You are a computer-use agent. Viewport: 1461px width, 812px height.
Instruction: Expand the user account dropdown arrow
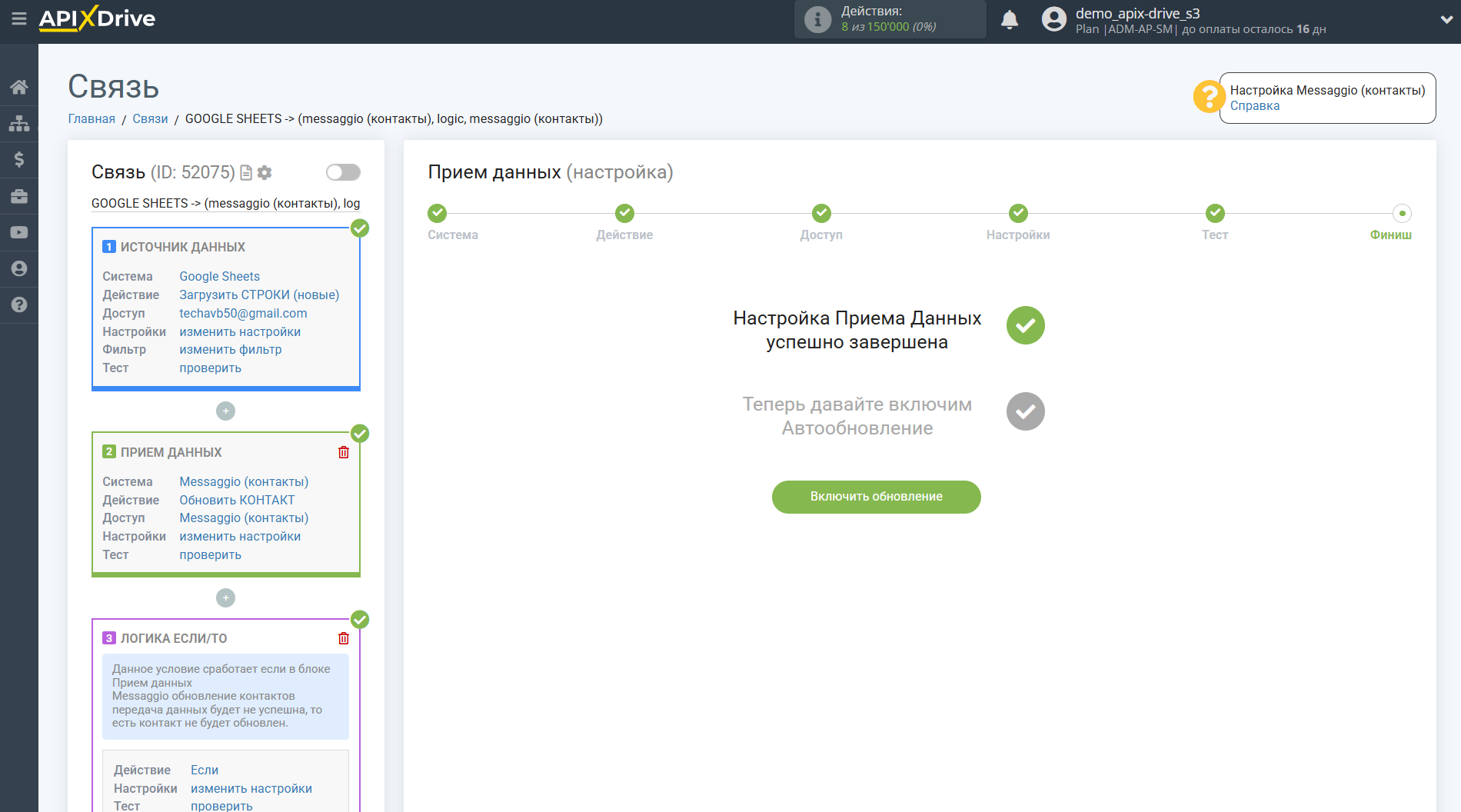click(1446, 20)
